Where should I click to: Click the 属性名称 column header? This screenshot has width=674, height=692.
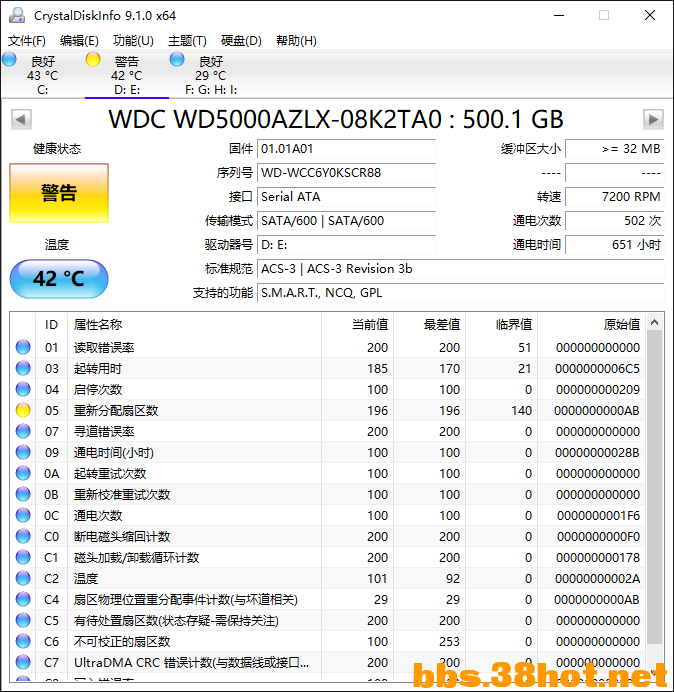click(194, 325)
